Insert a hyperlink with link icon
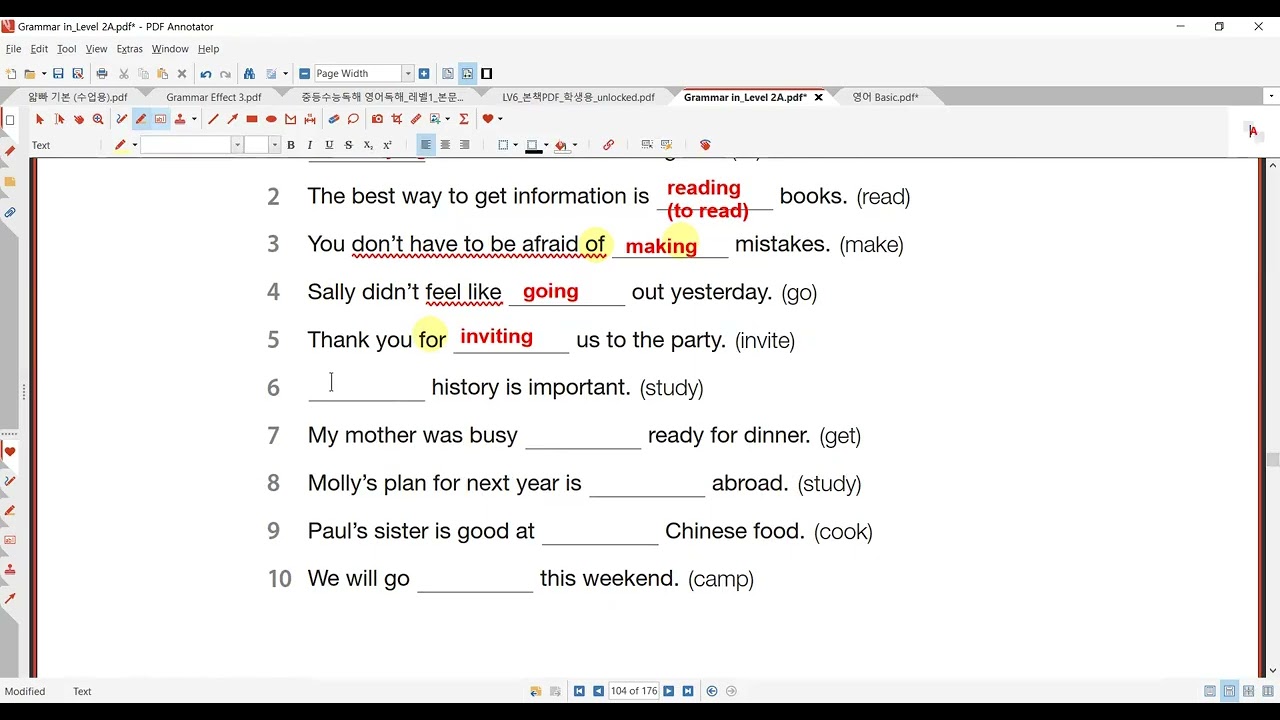The height and width of the screenshot is (720, 1280). click(608, 145)
